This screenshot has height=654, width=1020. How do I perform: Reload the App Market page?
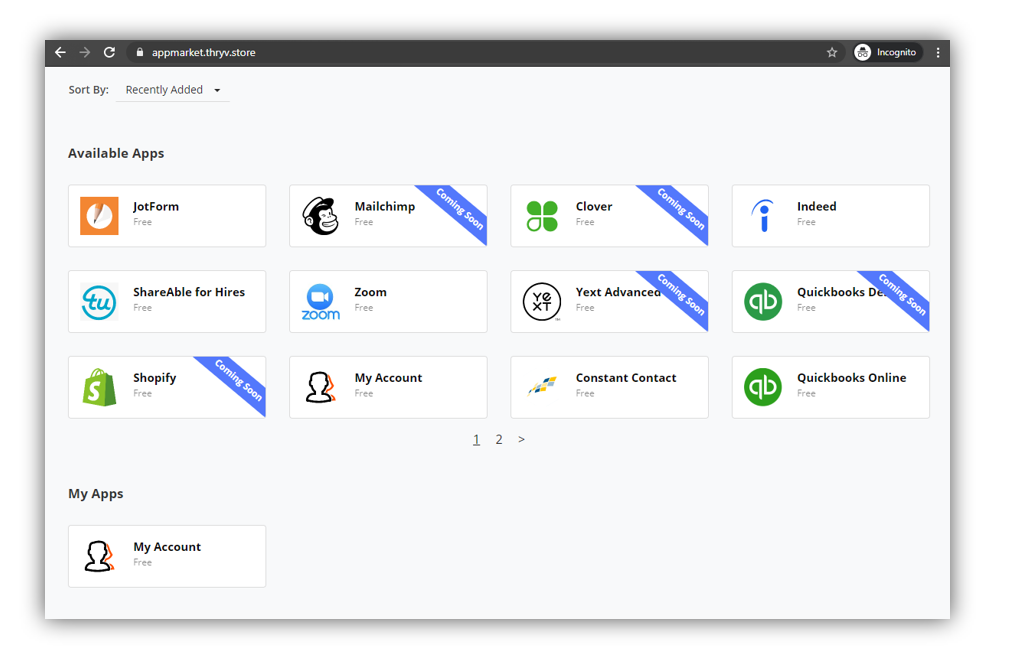tap(109, 52)
